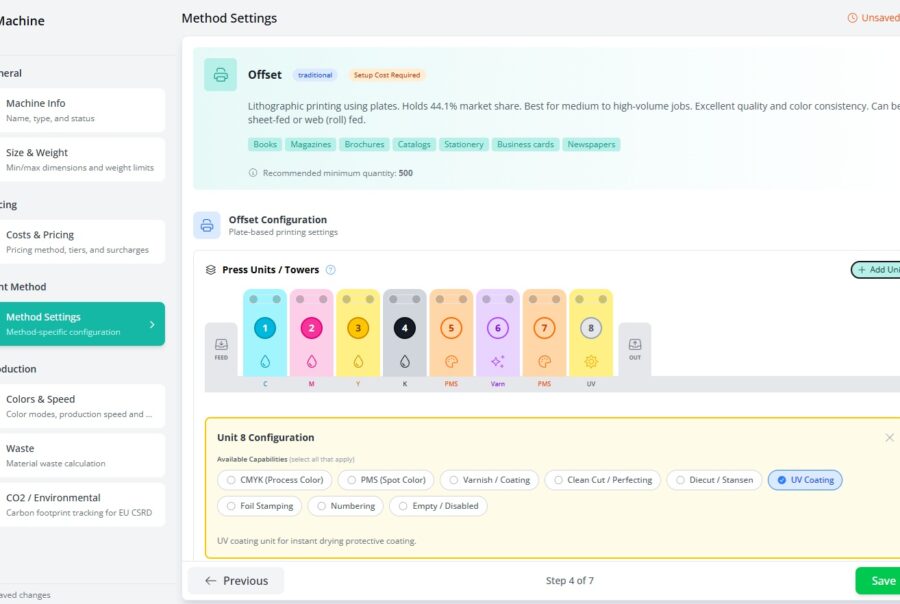Click the Varnish sparkle icon on unit 6
The height and width of the screenshot is (604, 900).
[497, 357]
